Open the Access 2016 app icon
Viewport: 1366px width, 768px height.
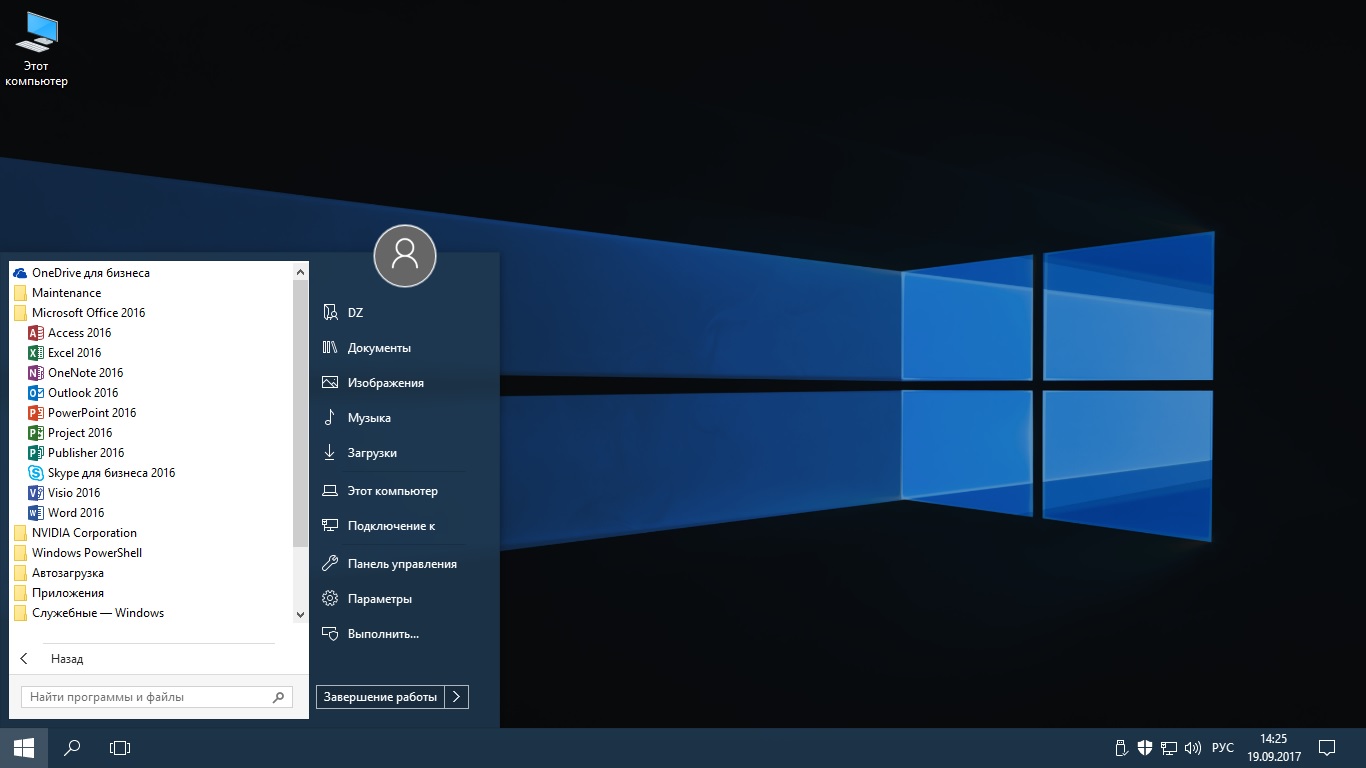pos(36,333)
